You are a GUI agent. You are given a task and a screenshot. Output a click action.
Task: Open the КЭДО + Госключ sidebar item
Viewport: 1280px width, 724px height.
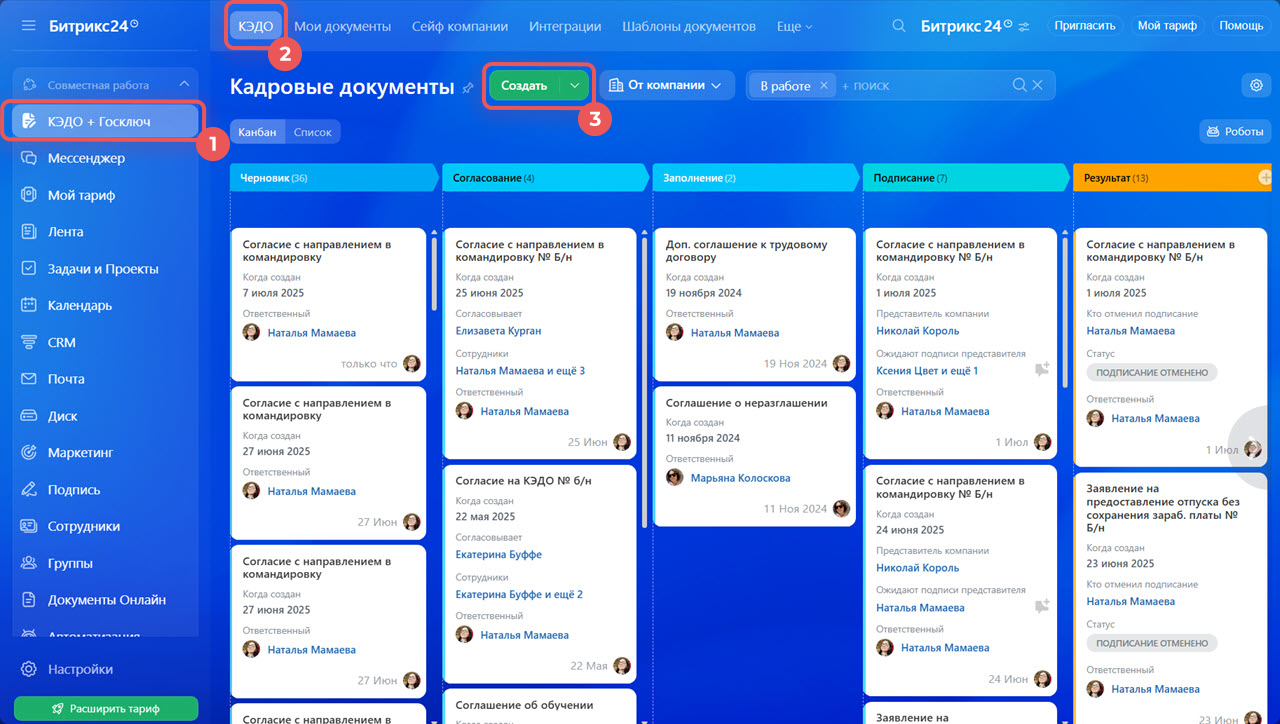105,121
